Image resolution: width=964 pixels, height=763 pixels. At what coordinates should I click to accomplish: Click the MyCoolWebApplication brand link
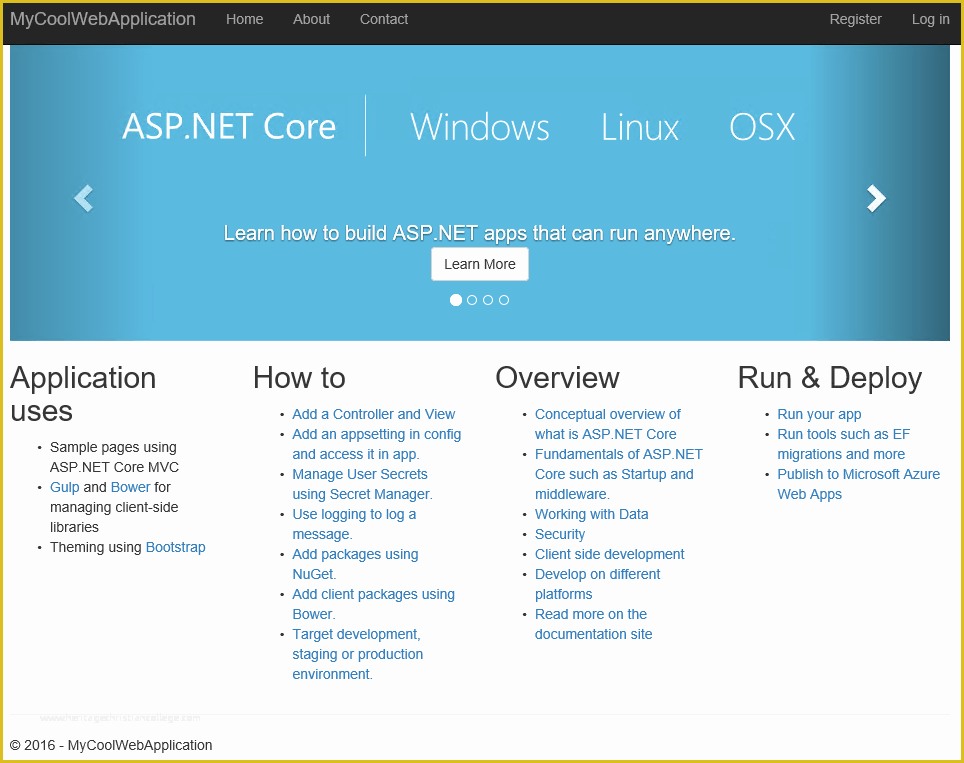(103, 20)
